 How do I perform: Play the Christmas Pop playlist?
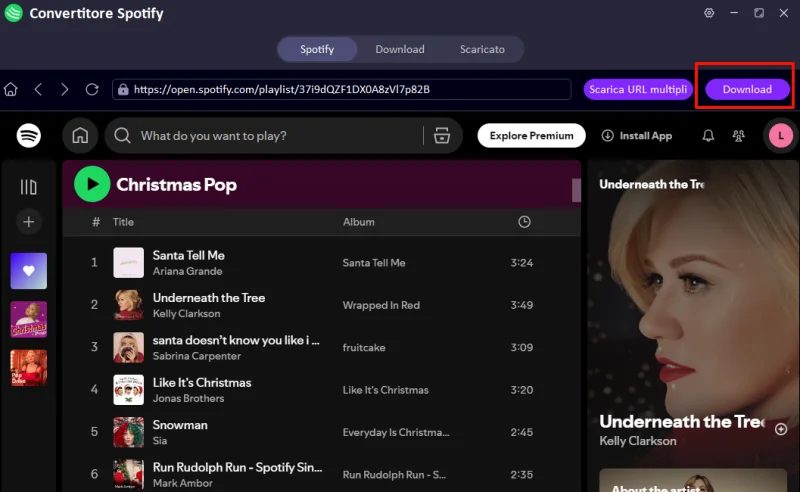[92, 184]
